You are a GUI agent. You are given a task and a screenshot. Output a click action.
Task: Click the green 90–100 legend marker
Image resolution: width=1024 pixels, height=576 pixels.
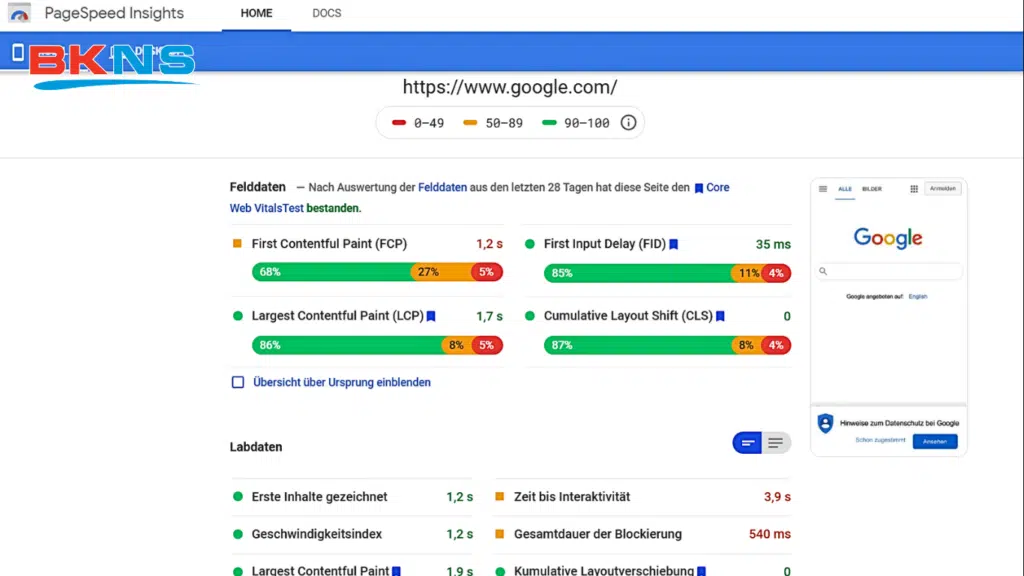[x=549, y=122]
